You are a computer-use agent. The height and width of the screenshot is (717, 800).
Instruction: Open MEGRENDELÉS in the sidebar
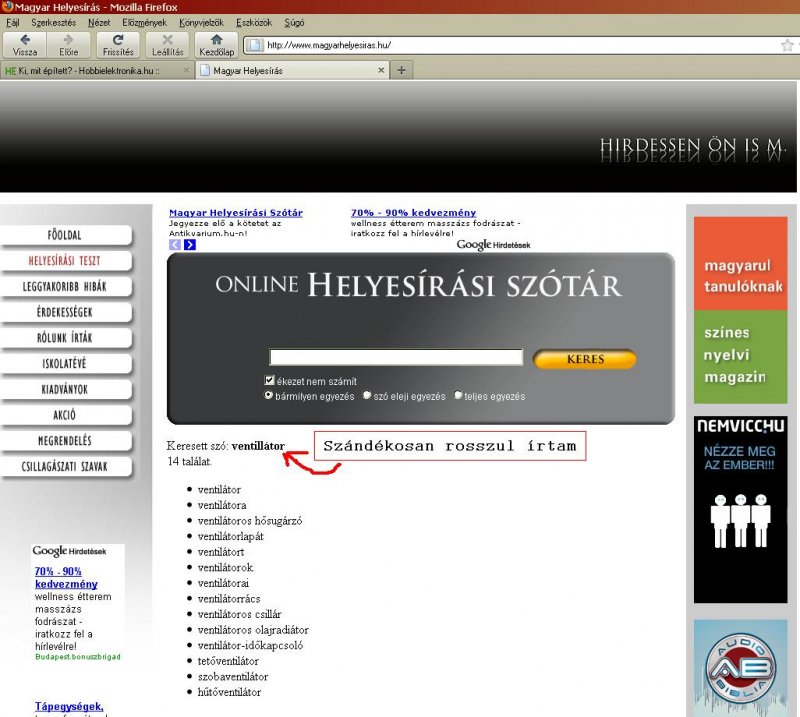(65, 440)
